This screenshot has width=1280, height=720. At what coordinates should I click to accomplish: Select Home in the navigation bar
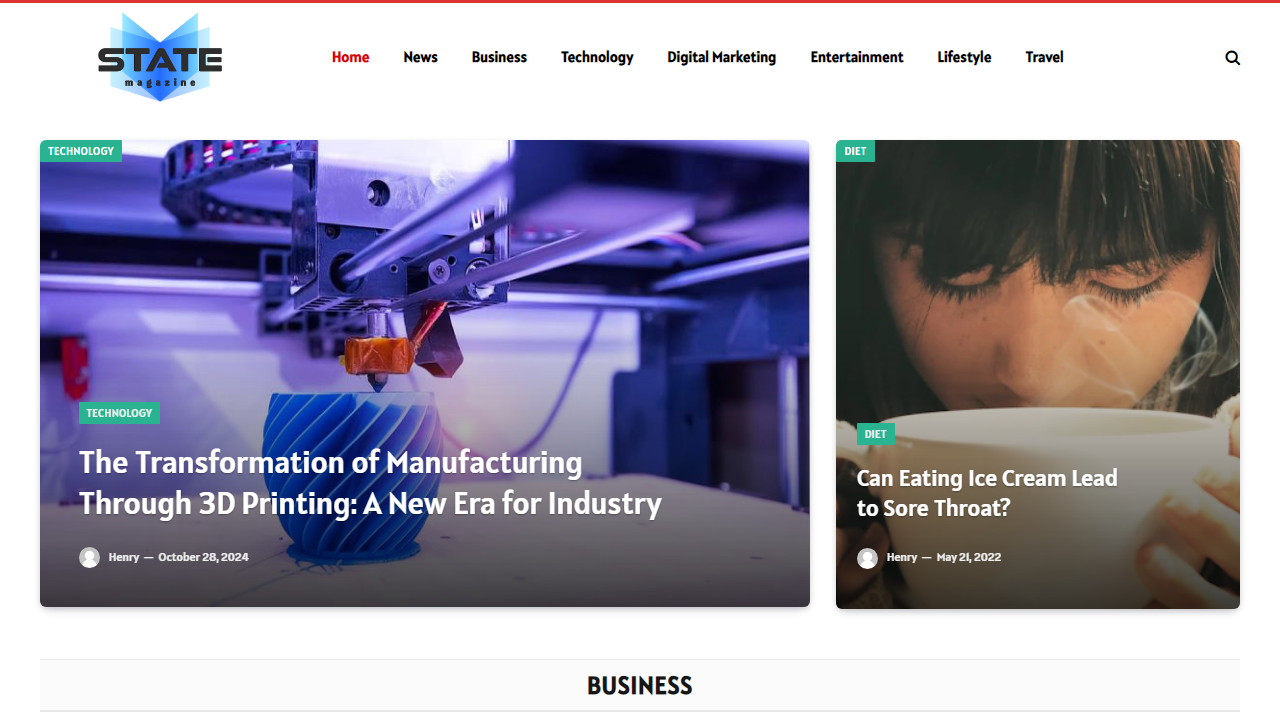pos(350,57)
